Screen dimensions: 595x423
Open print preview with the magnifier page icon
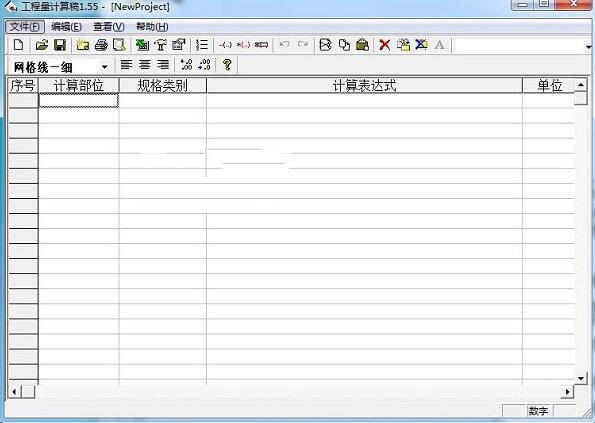[x=119, y=45]
